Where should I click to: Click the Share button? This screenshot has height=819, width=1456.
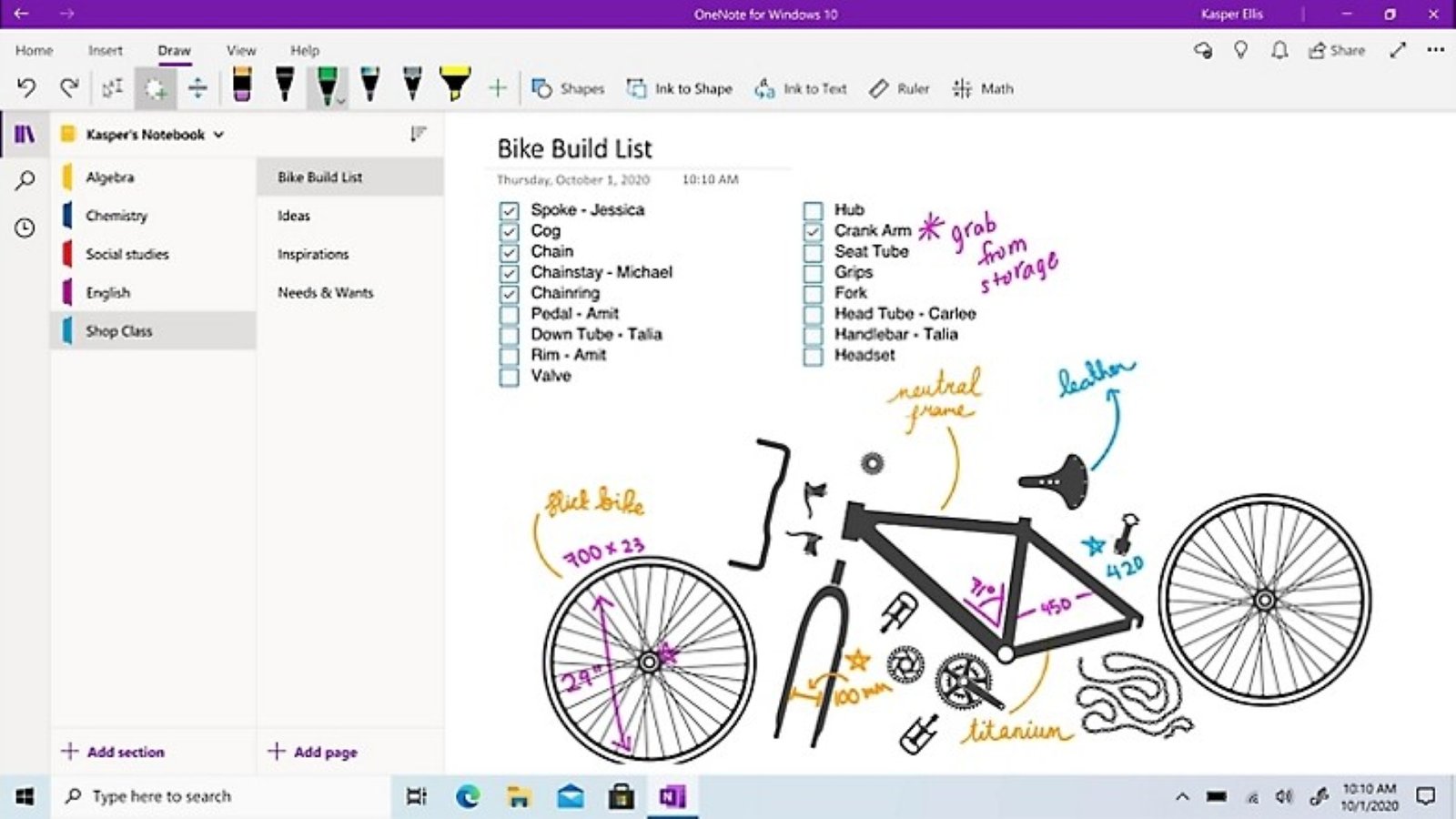[1340, 50]
